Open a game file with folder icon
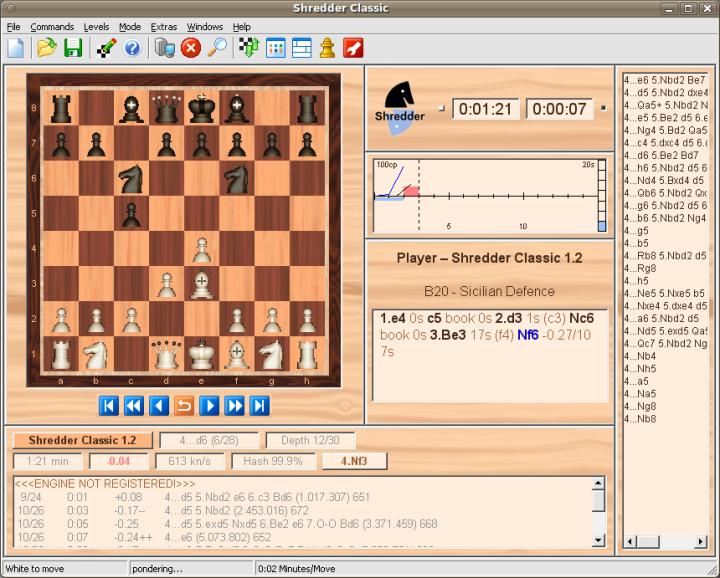 tap(46, 47)
